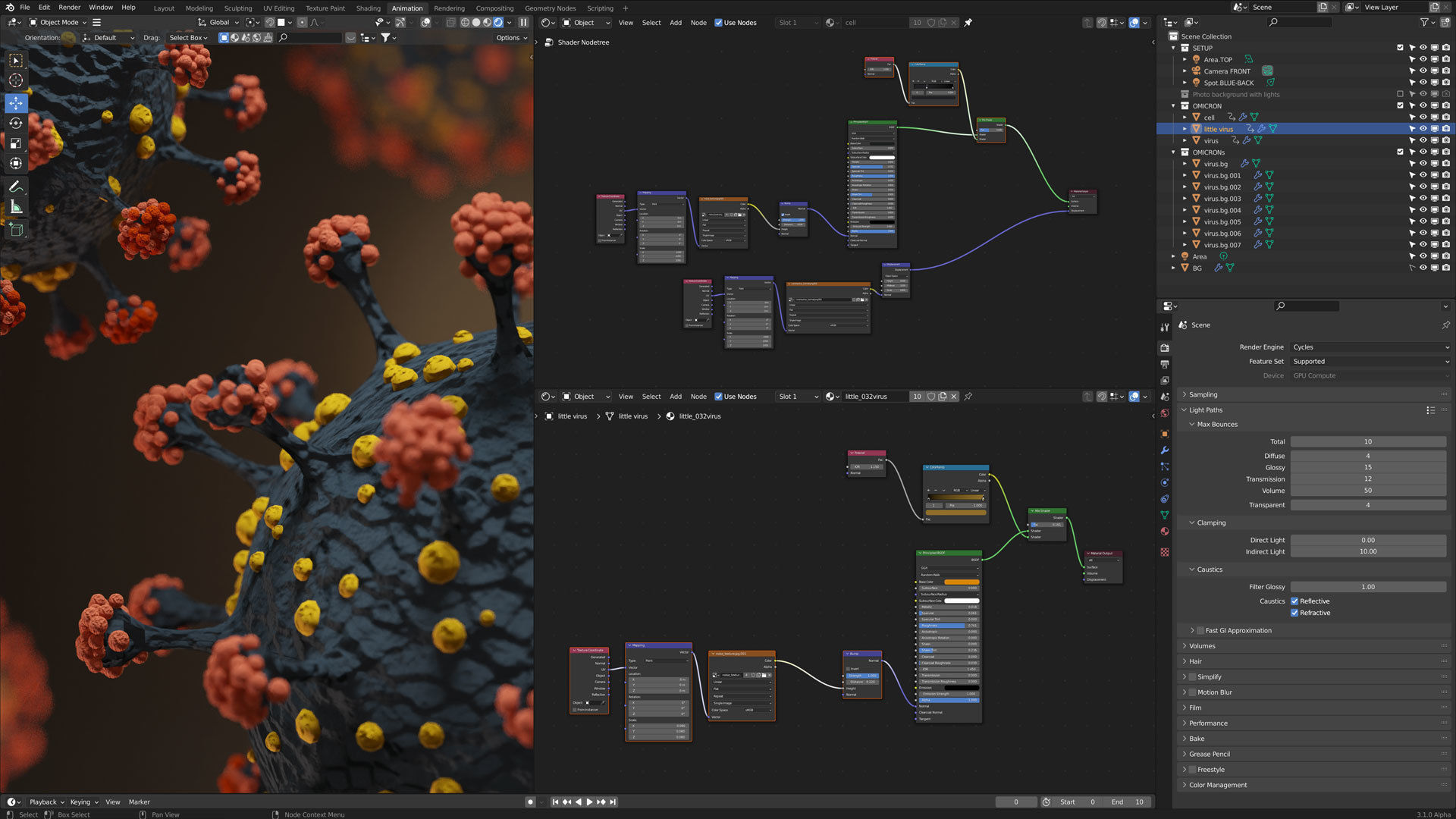
Task: Activate the 3D Cursor tool
Action: tap(16, 80)
